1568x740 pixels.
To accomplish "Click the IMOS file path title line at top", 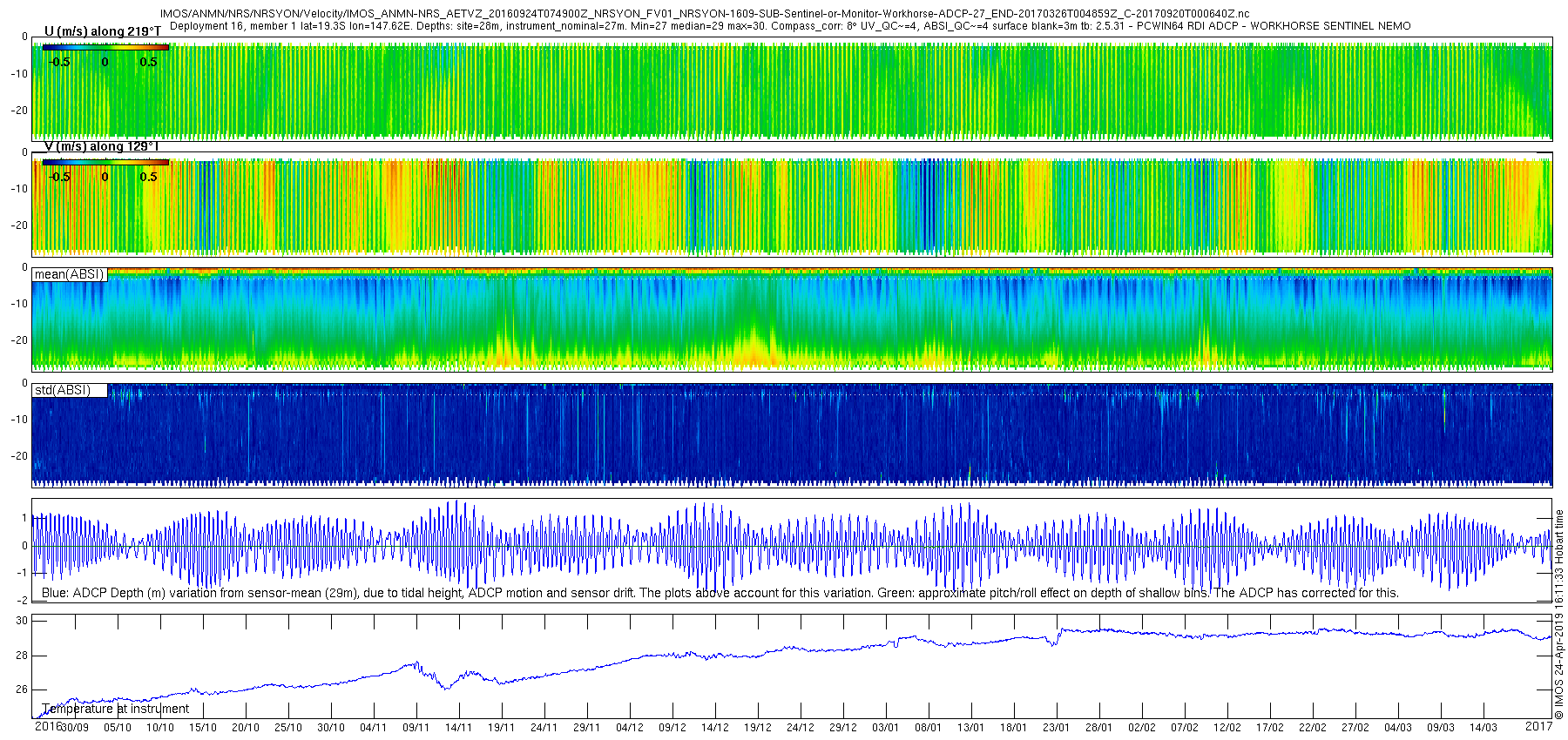I will (704, 14).
